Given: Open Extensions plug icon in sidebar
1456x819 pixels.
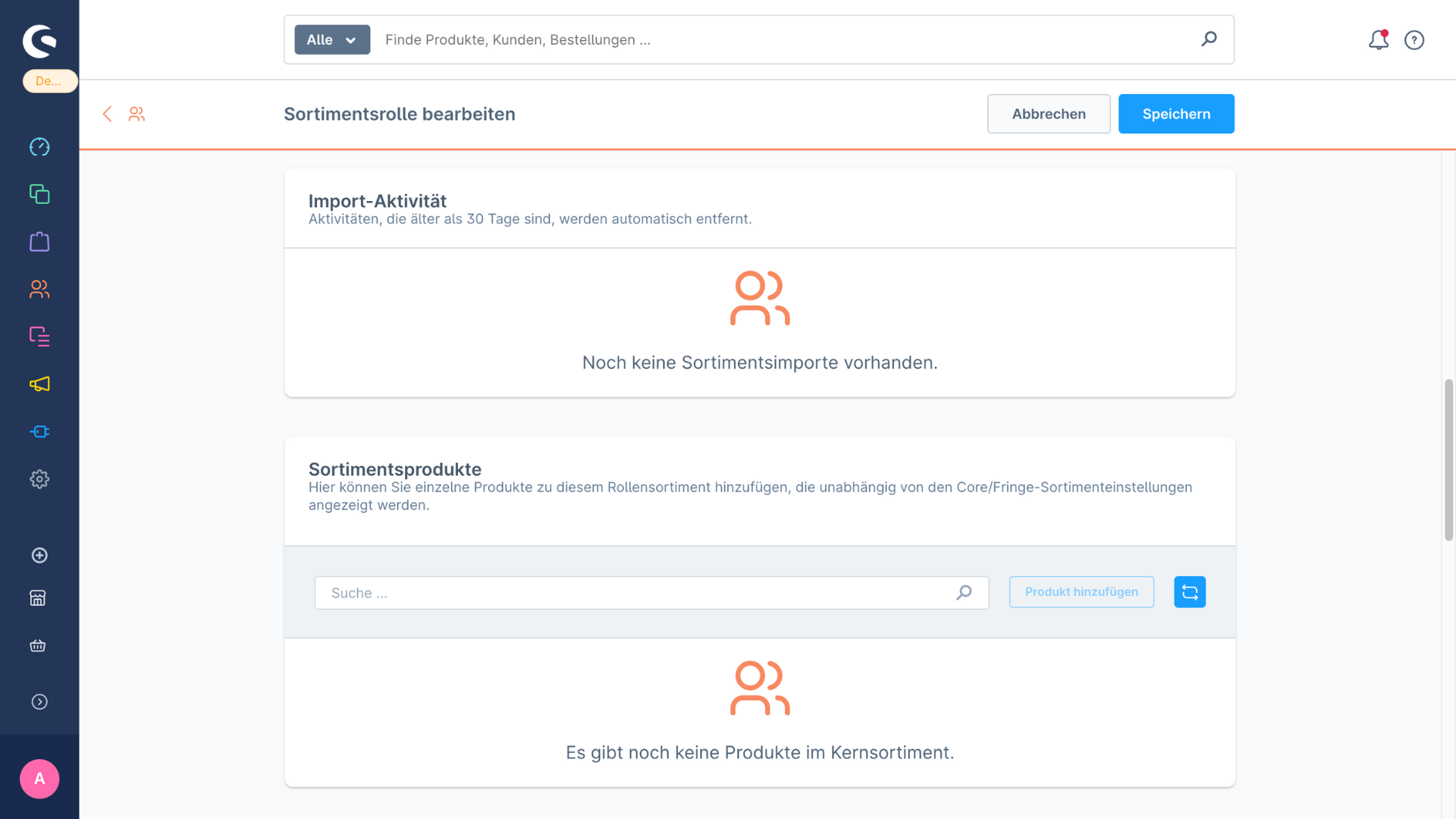Looking at the screenshot, I should pos(39,431).
